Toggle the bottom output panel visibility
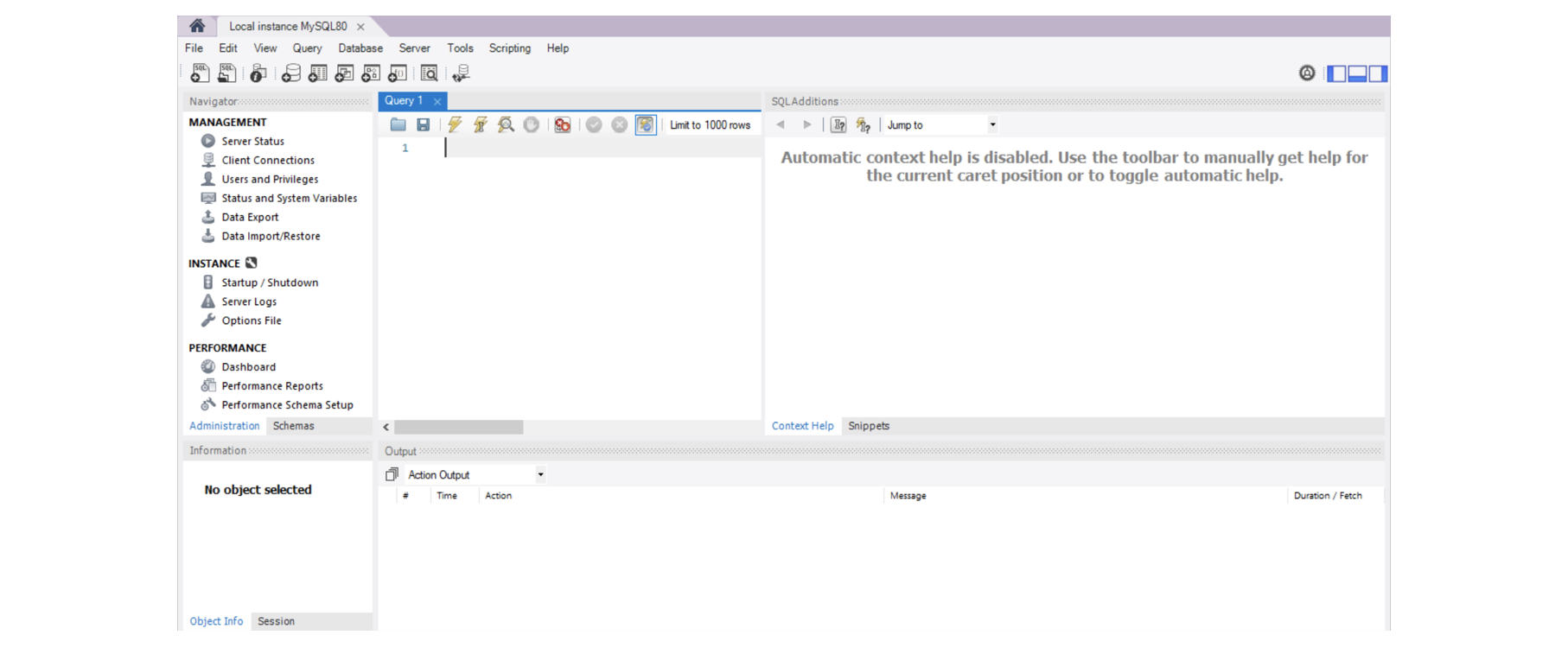The width and height of the screenshot is (1568, 648). 1357,74
